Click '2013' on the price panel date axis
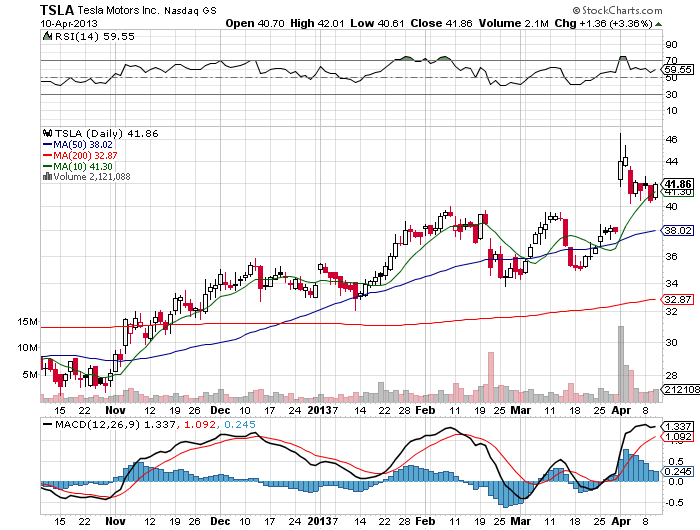The width and height of the screenshot is (700, 530). 320,410
